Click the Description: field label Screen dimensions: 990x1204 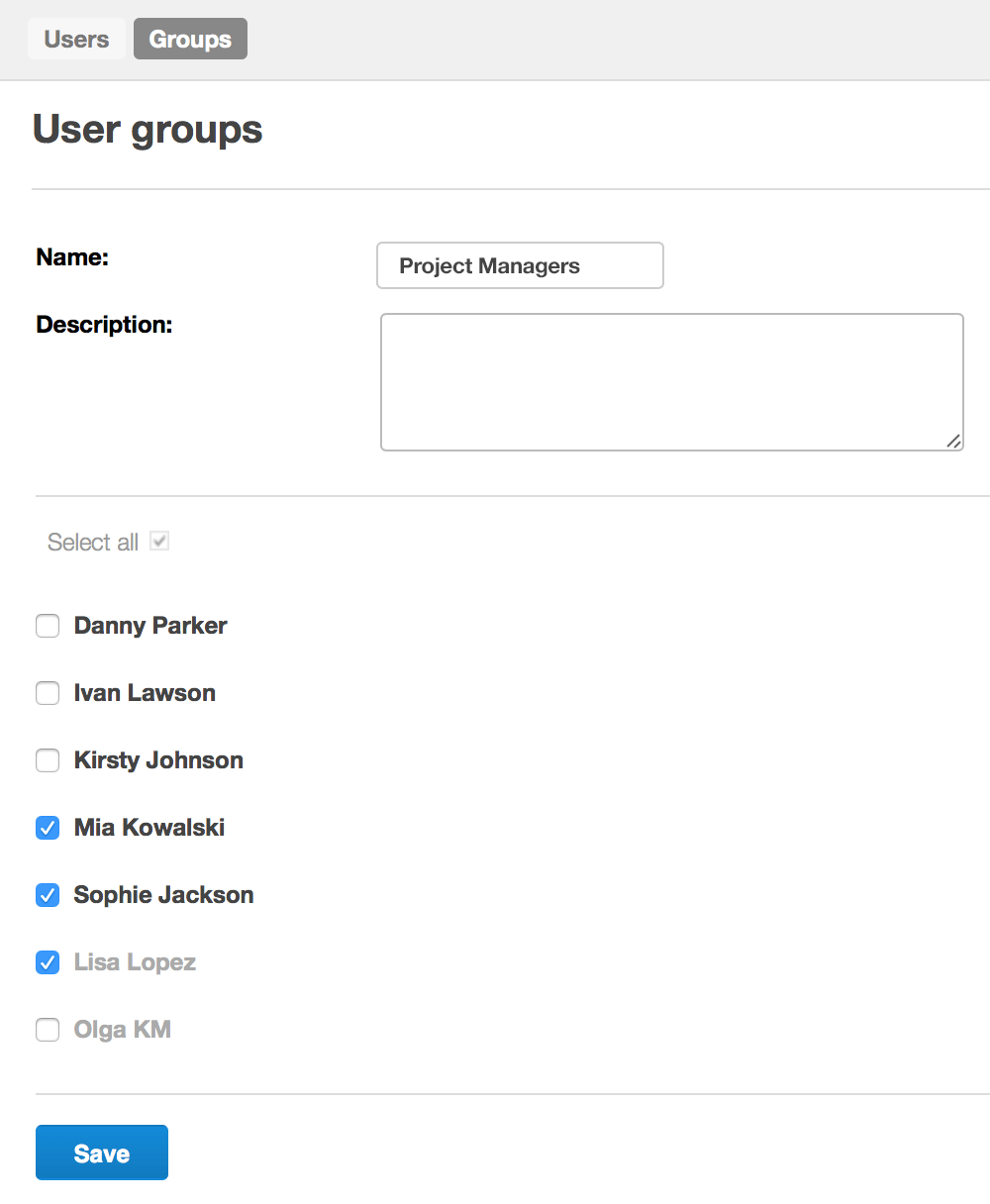[104, 325]
